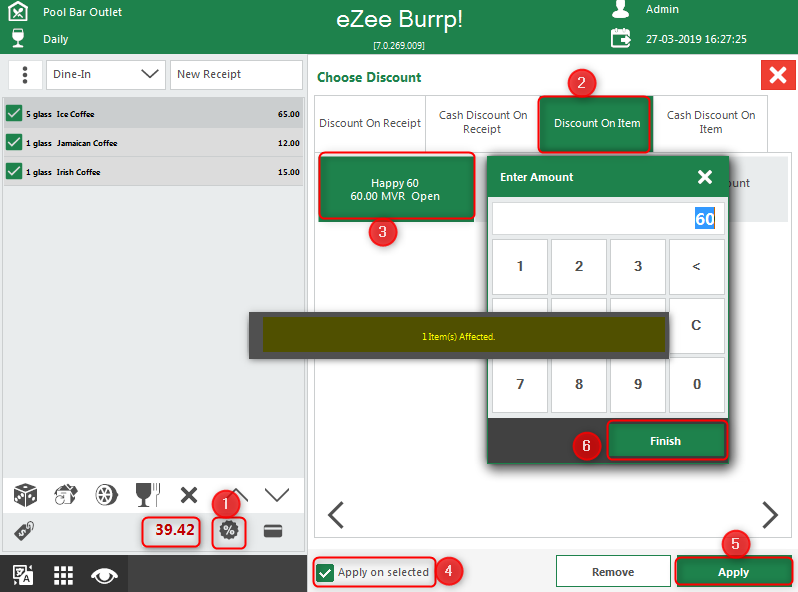Click the payment card icon
The width and height of the screenshot is (798, 592).
[273, 531]
